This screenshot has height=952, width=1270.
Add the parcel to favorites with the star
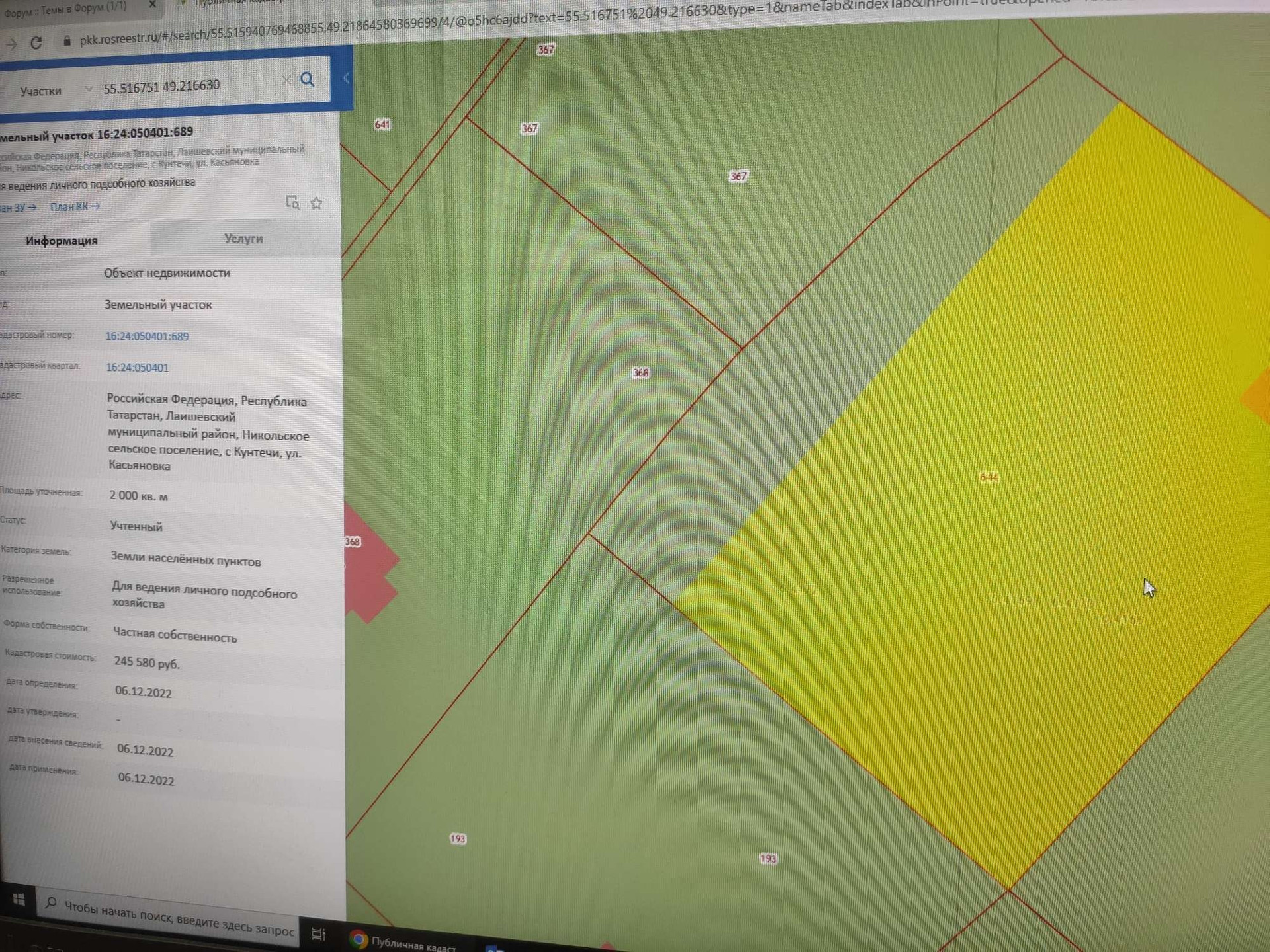[x=316, y=203]
